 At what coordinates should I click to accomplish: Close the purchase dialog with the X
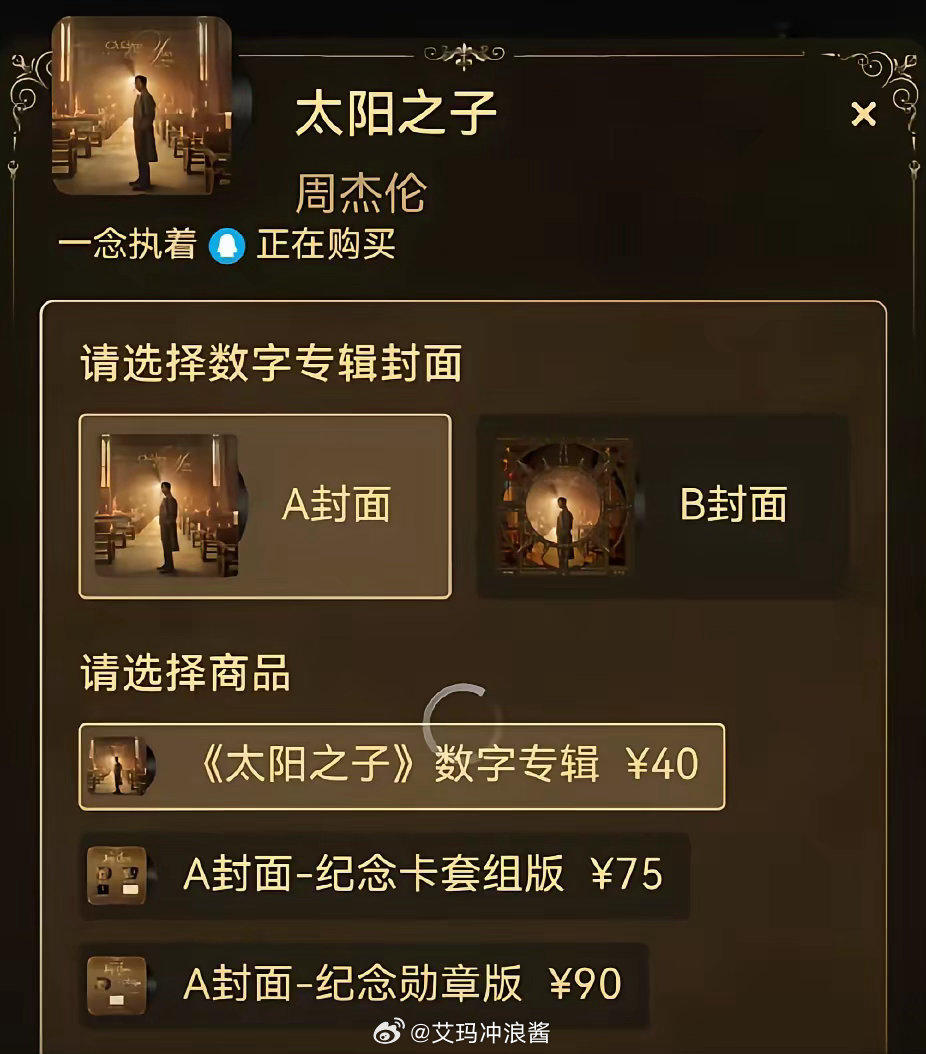coord(863,114)
